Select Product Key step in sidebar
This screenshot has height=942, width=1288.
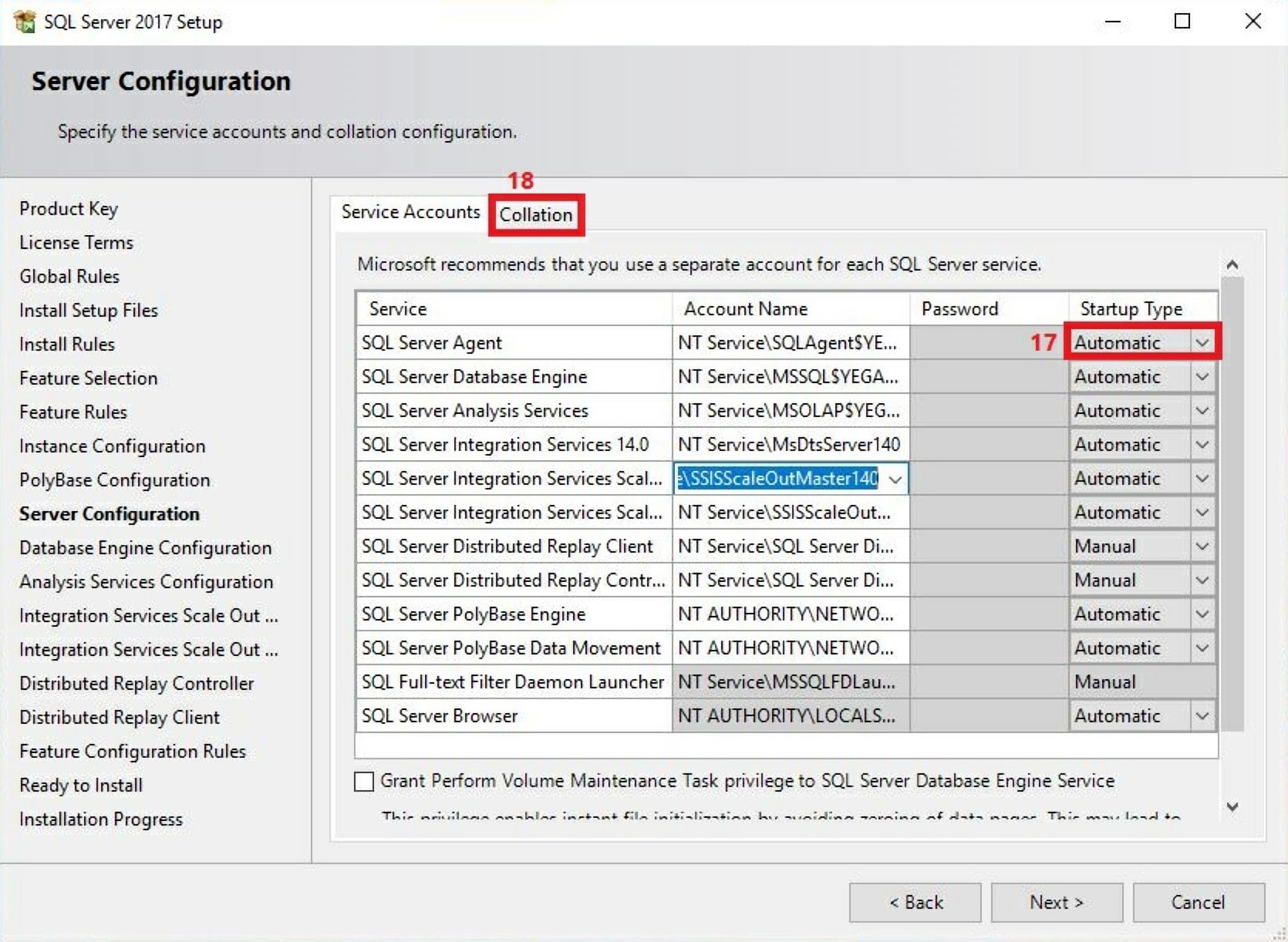pyautogui.click(x=69, y=209)
